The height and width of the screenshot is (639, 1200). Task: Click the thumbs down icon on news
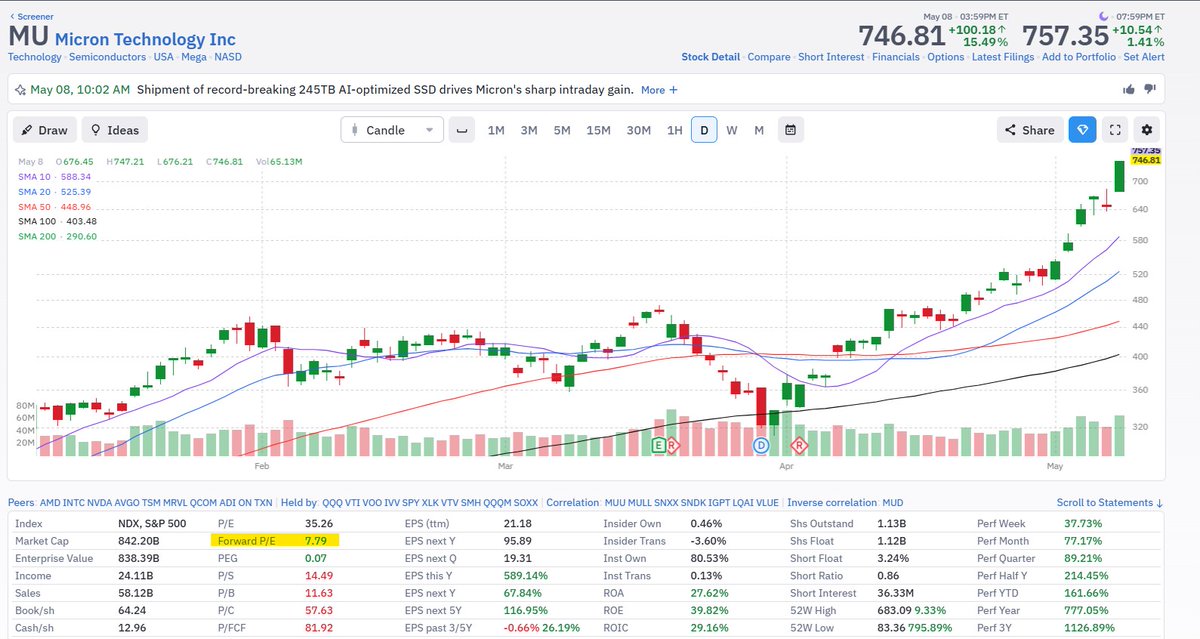[1149, 90]
